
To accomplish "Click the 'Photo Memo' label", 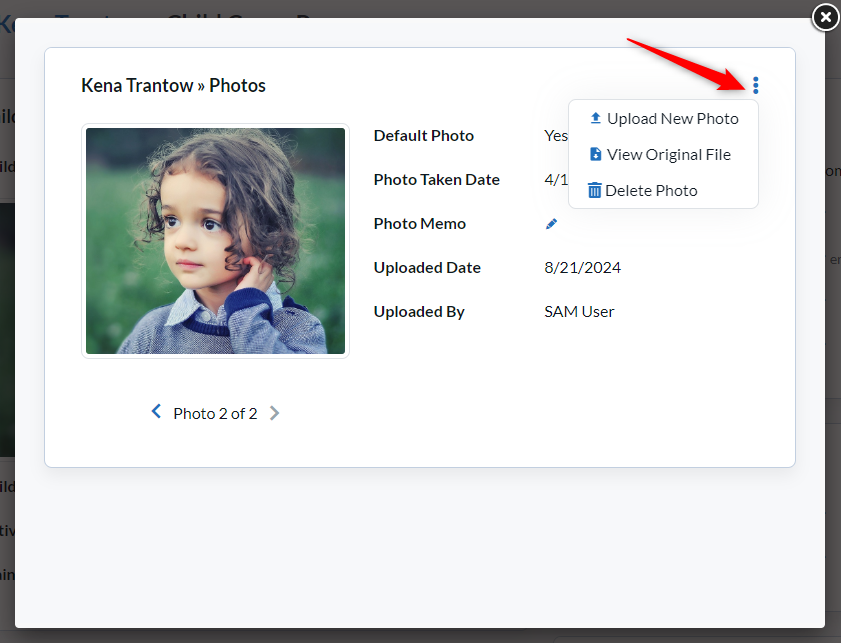I will pos(419,224).
